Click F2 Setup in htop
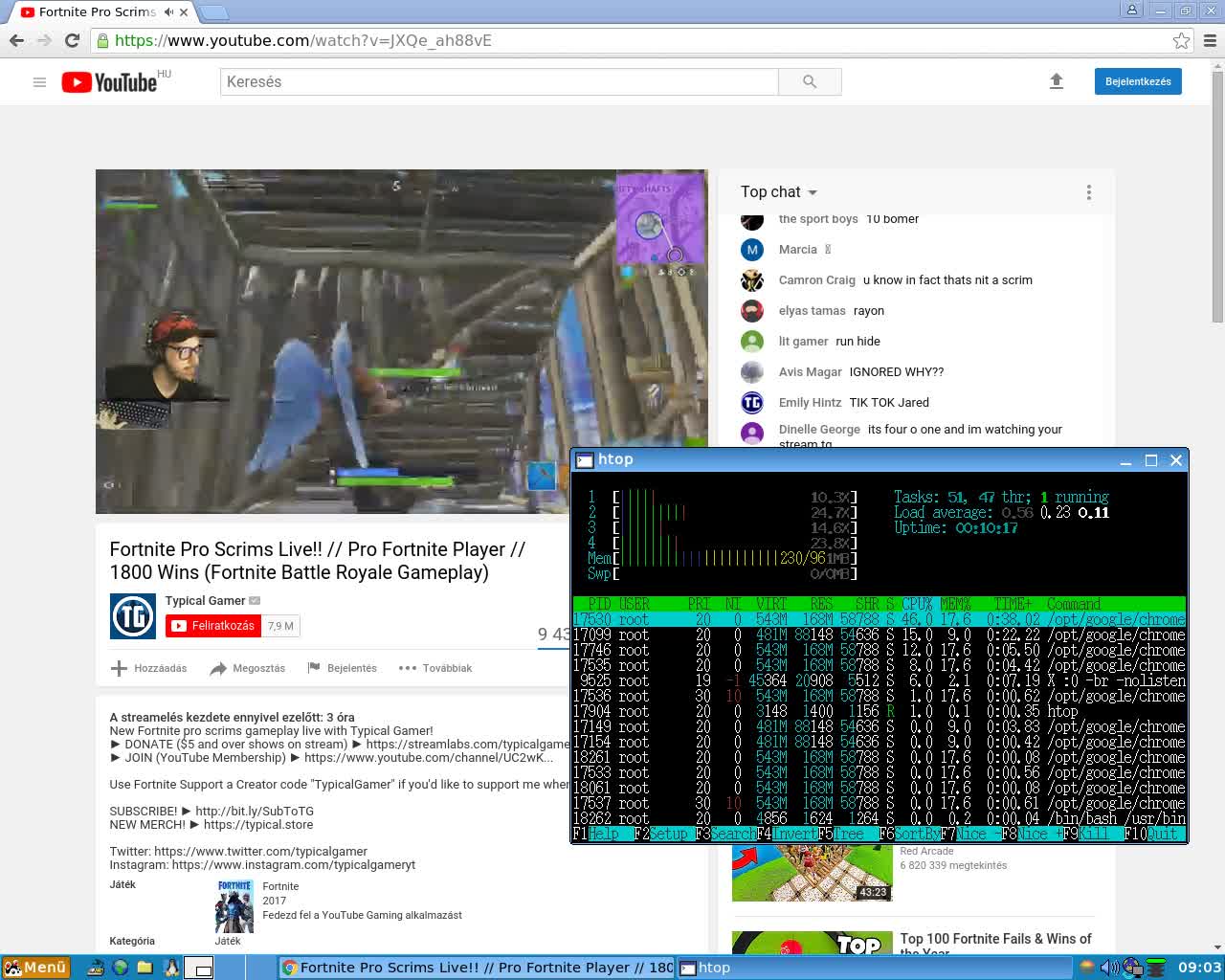 pyautogui.click(x=660, y=834)
